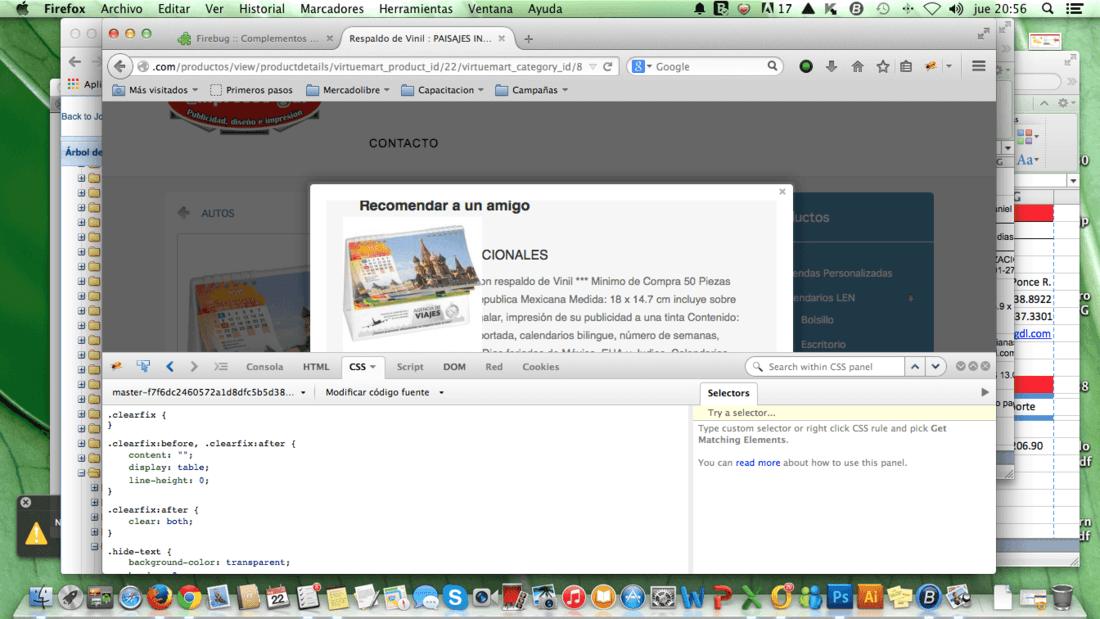The image size is (1100, 619).
Task: Switch to the Red tab
Action: pos(494,366)
